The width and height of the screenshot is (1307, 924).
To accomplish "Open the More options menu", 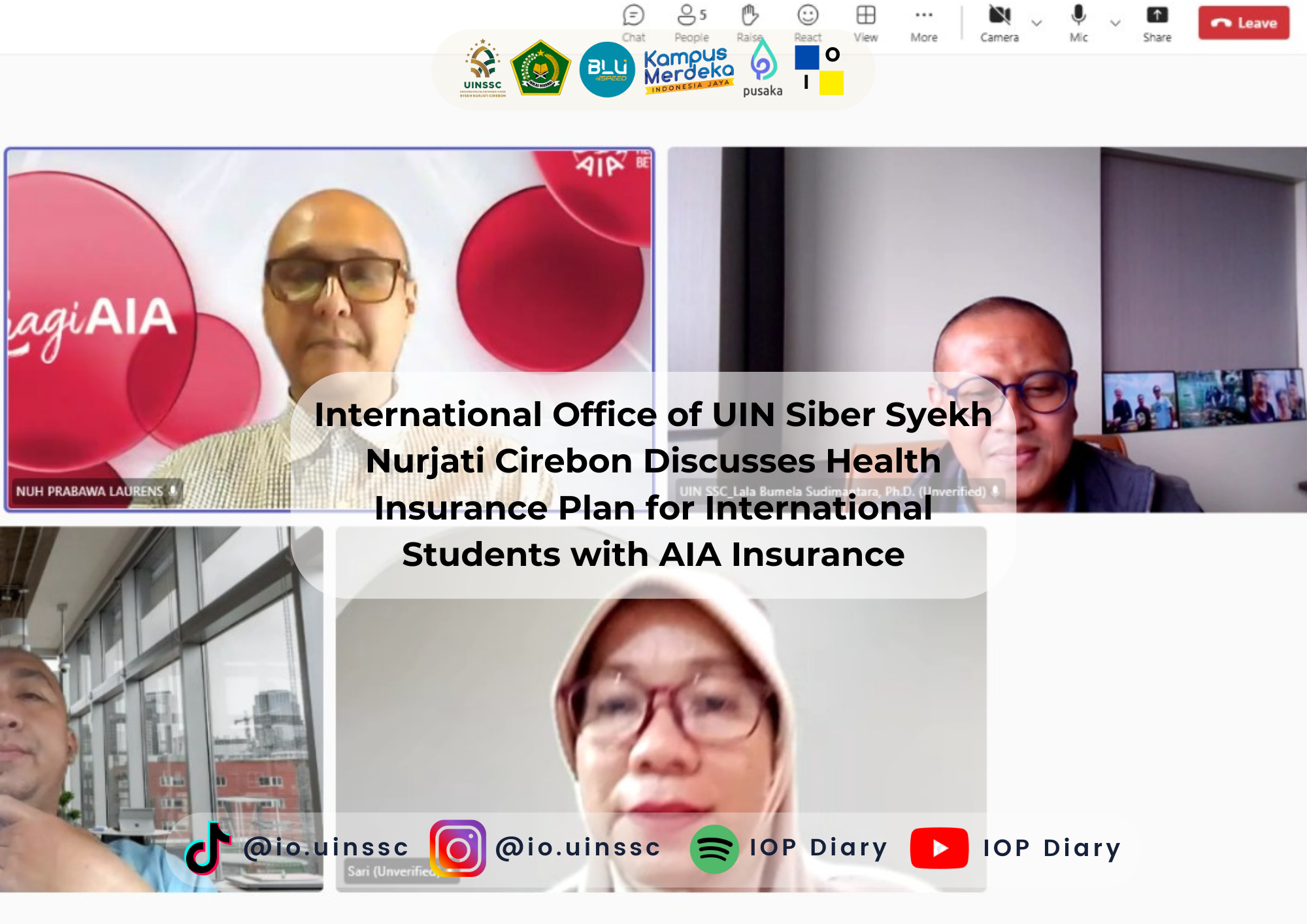I will pyautogui.click(x=924, y=23).
